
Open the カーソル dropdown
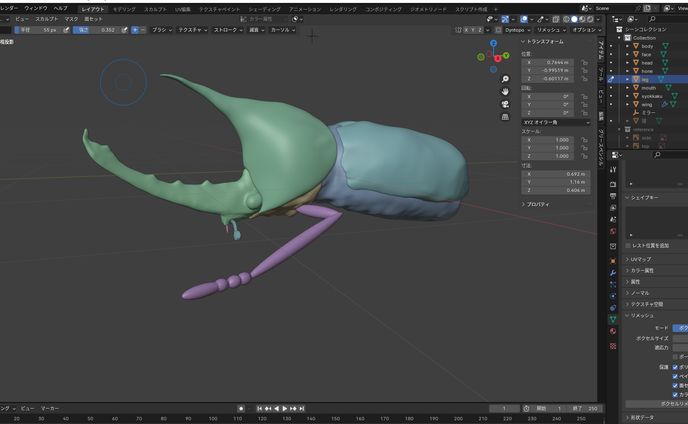pyautogui.click(x=283, y=30)
